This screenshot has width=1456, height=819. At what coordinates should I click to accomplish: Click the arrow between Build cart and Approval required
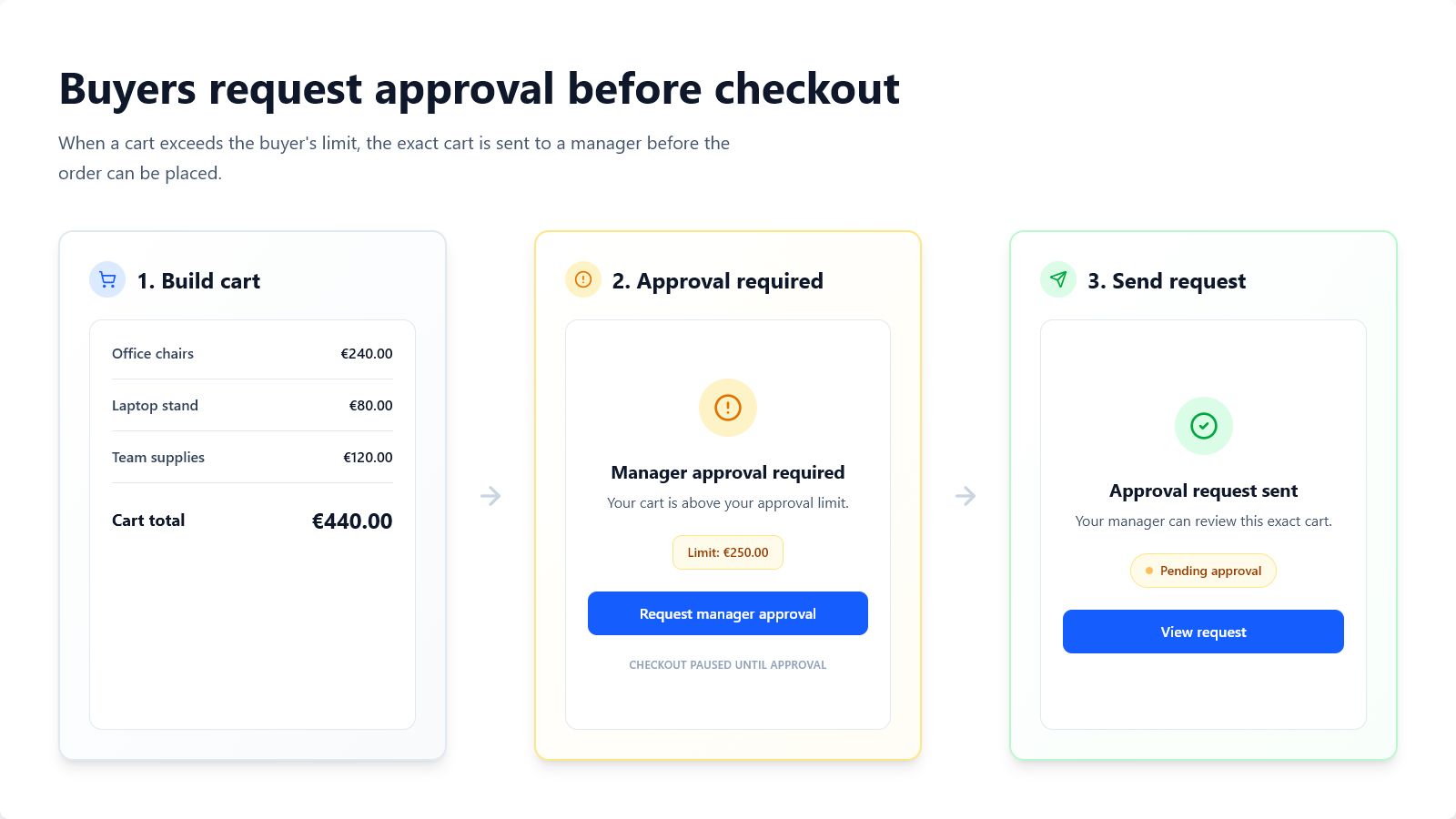pos(490,496)
